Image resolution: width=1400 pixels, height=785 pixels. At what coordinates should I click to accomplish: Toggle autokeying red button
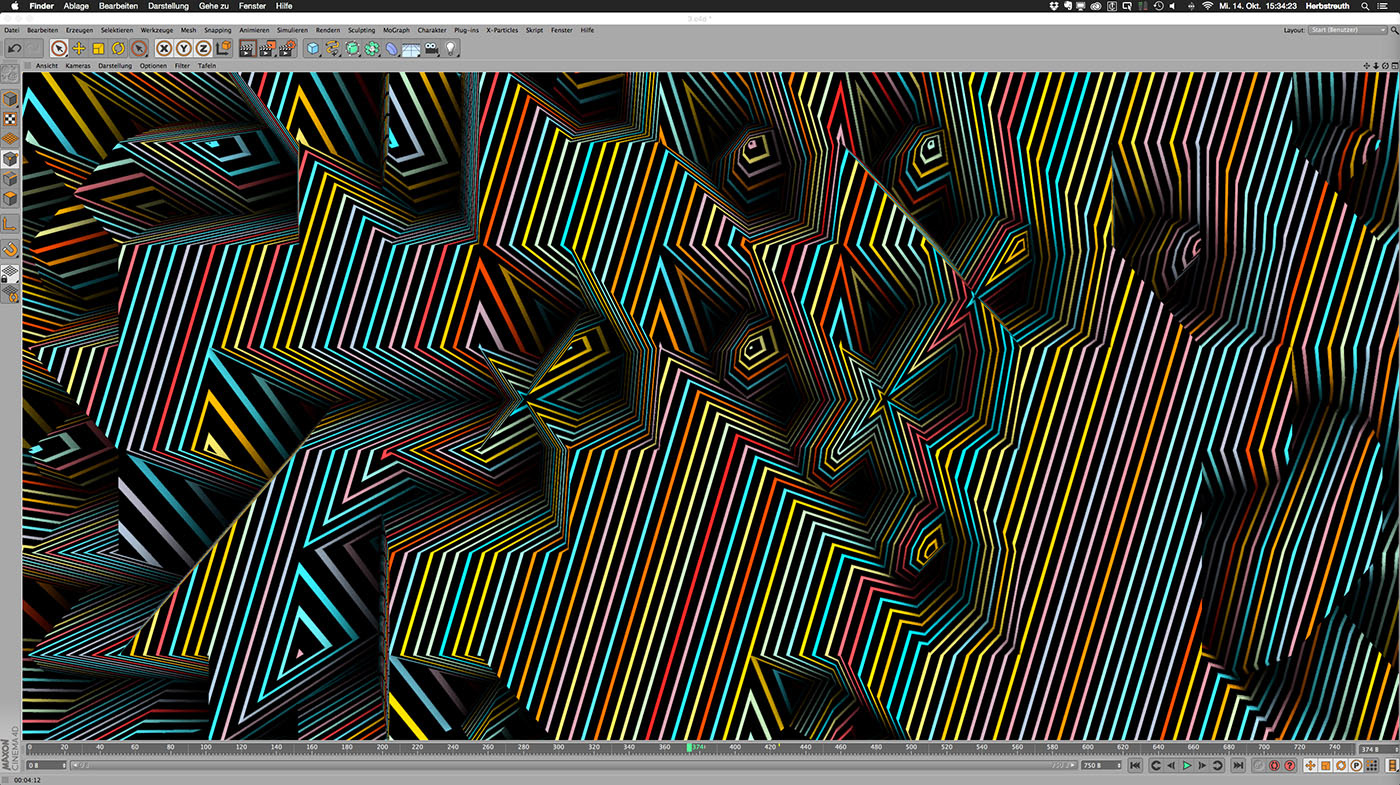(1274, 765)
